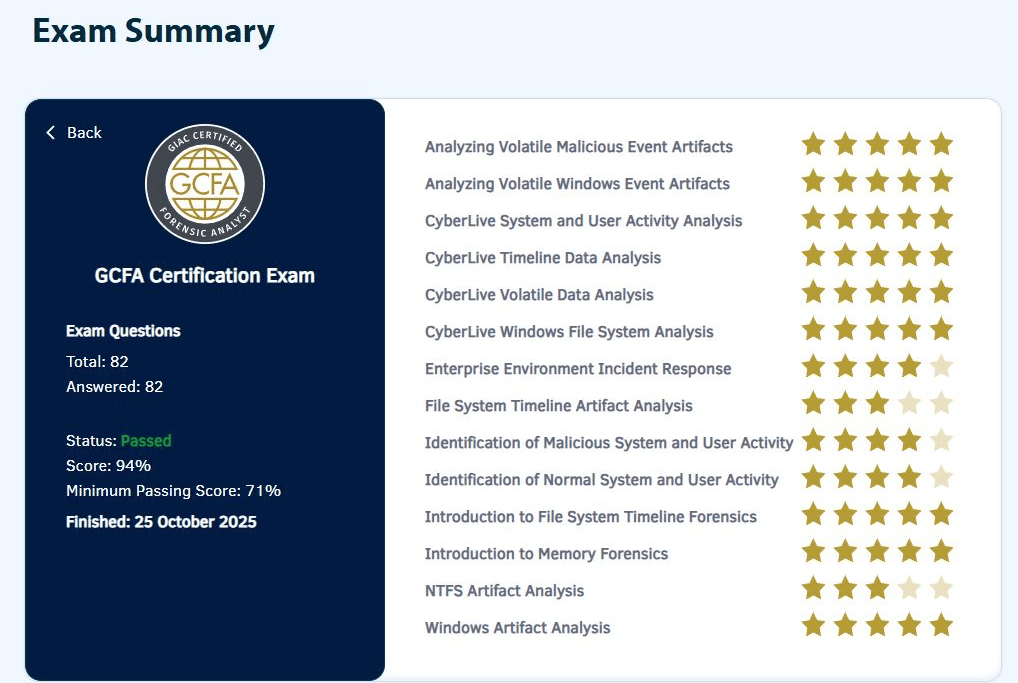
Task: Click fourth star of CyberLive Volatile Data Analysis
Action: click(910, 292)
